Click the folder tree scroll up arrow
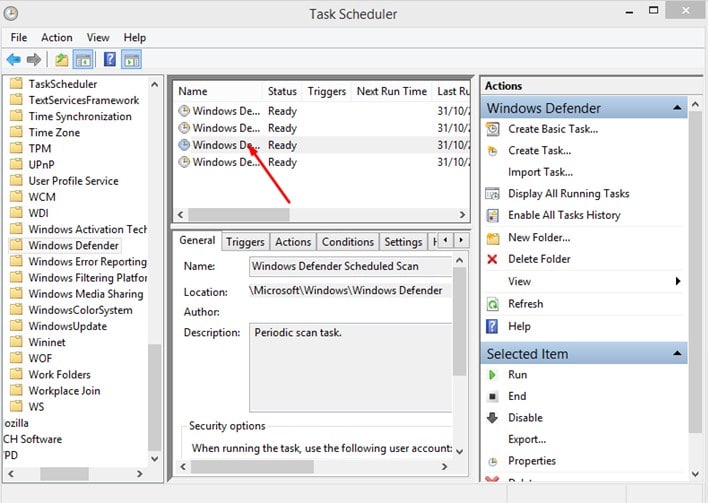The width and height of the screenshot is (708, 503). [x=154, y=84]
